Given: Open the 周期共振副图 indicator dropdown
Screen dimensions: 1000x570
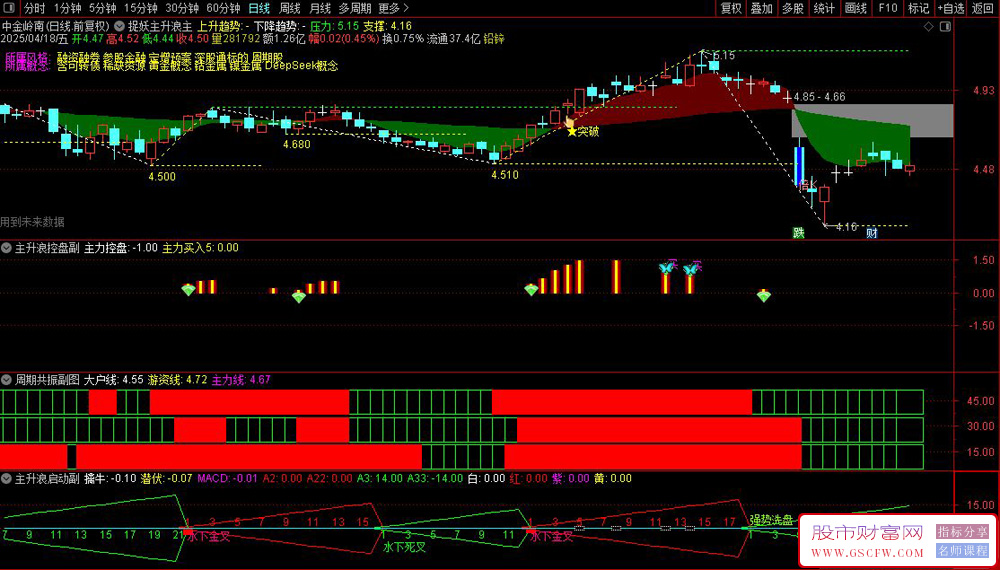Looking at the screenshot, I should tap(7, 380).
